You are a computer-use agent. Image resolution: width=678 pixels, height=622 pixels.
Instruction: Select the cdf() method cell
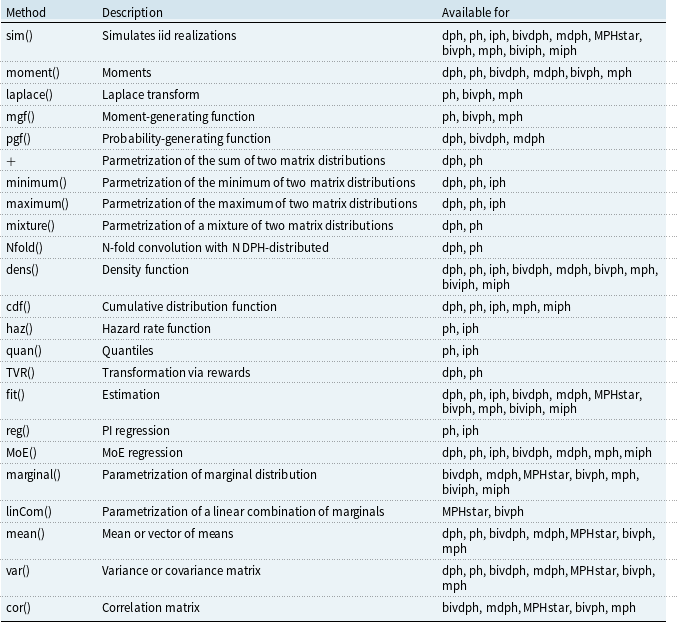click(19, 307)
